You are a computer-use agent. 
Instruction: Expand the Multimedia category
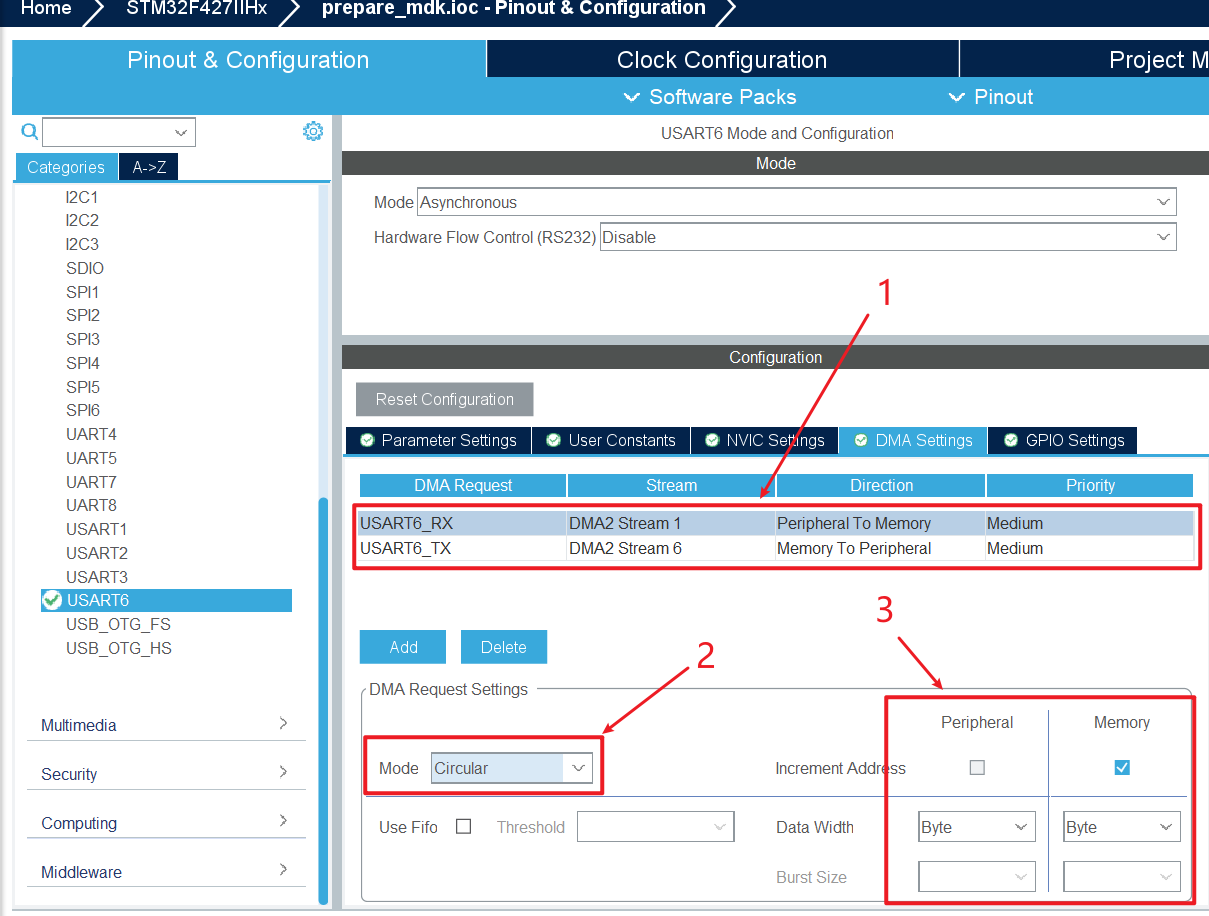tap(165, 724)
